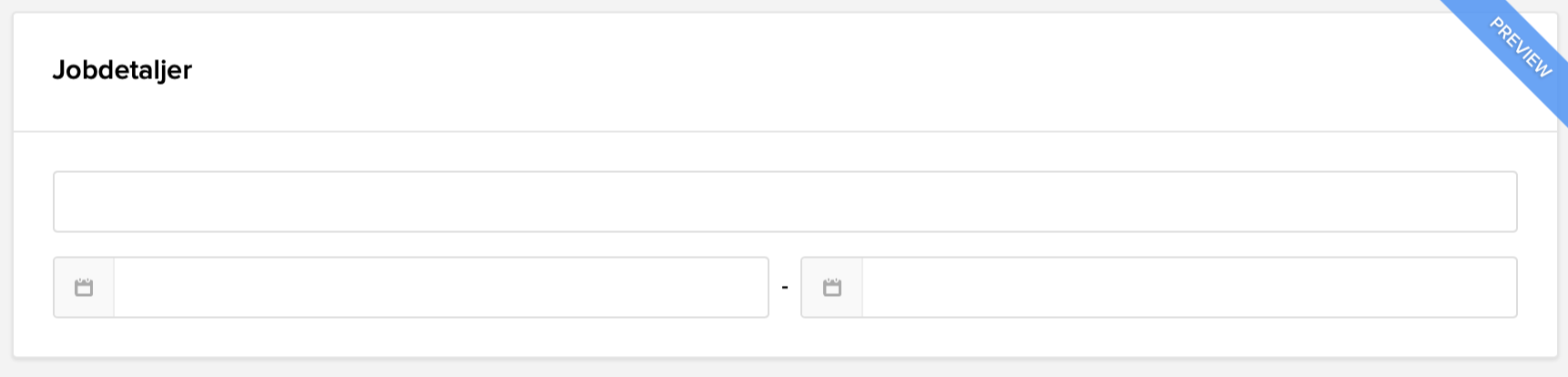1568x377 pixels.
Task: Click the dash between the date fields
Action: click(785, 288)
